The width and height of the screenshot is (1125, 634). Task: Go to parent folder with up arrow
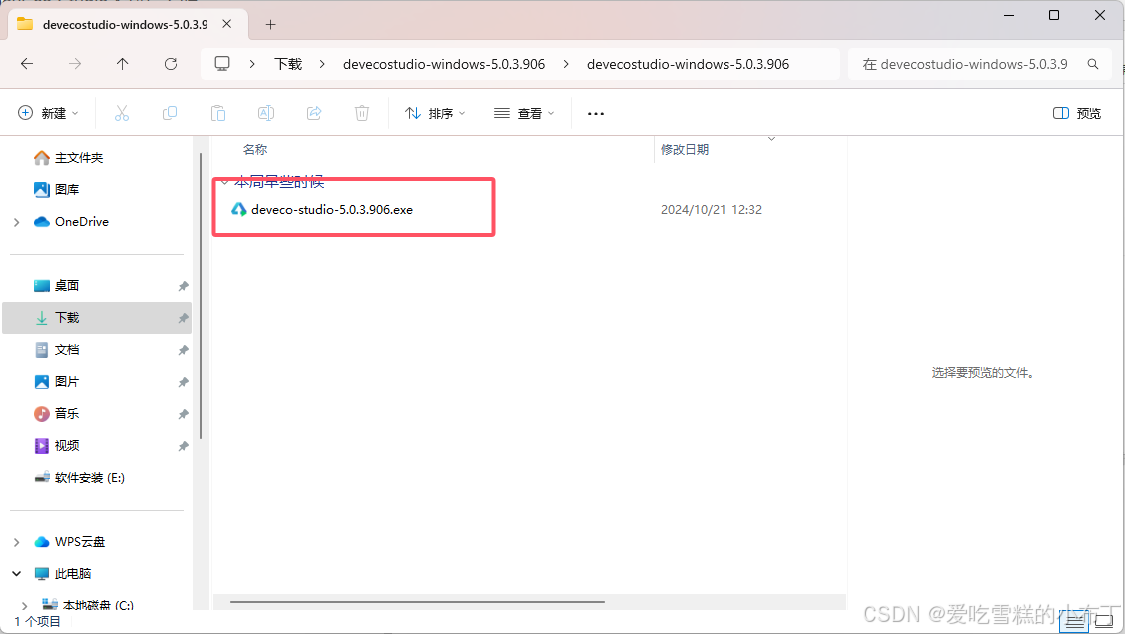point(123,64)
